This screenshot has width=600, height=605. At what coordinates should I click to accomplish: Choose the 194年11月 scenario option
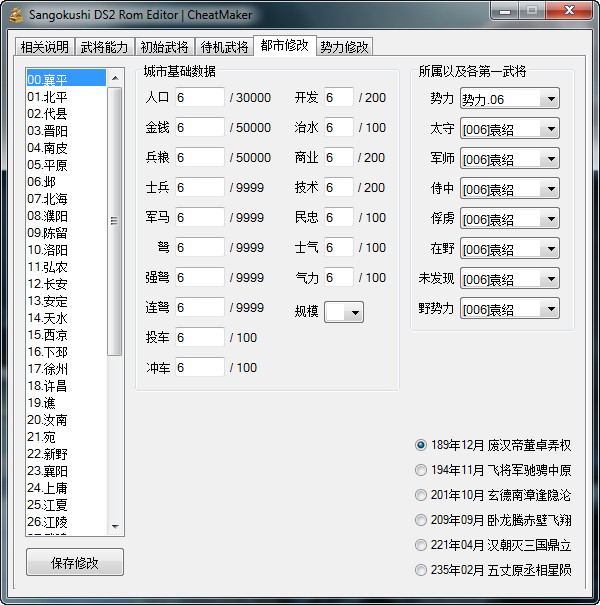[x=421, y=470]
